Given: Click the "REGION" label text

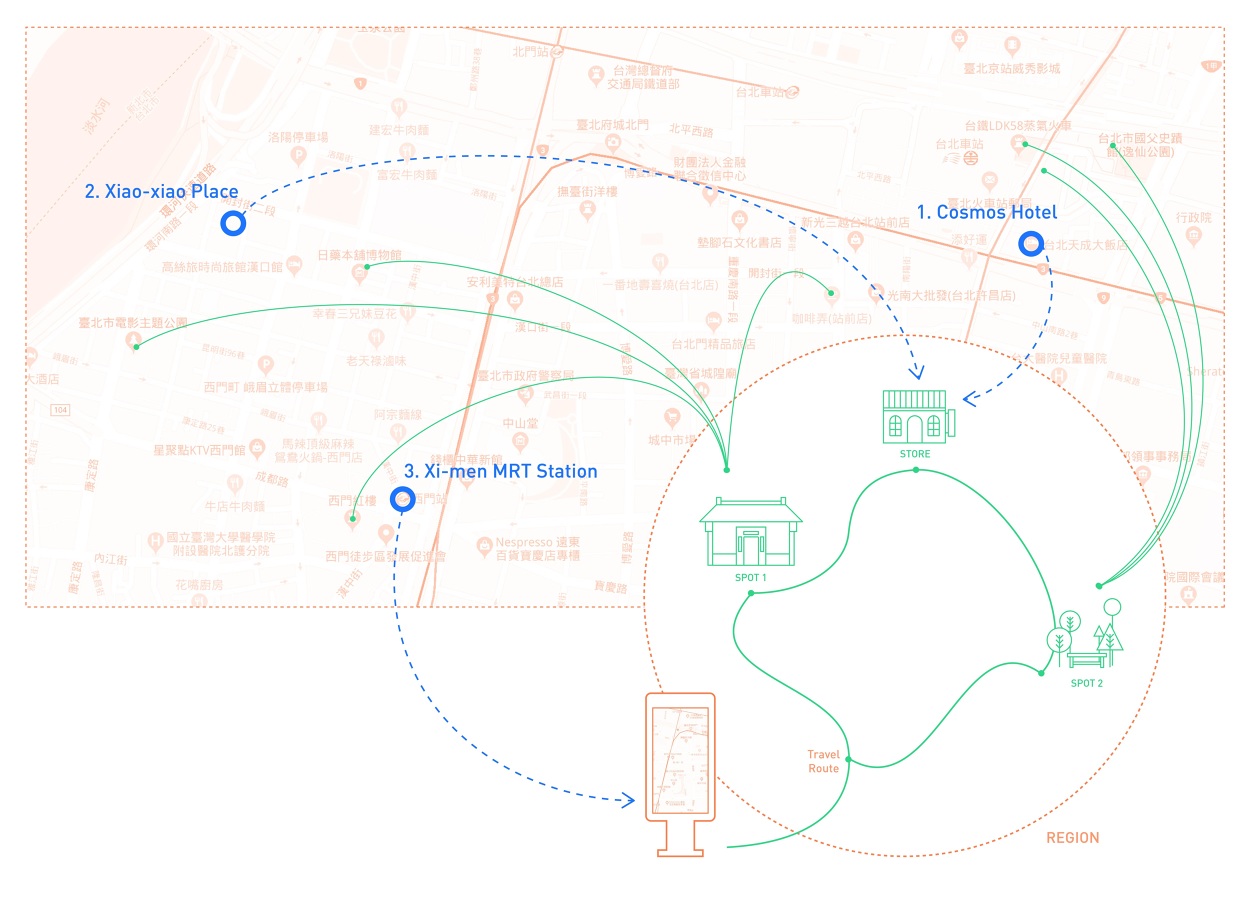Looking at the screenshot, I should pyautogui.click(x=1072, y=837).
